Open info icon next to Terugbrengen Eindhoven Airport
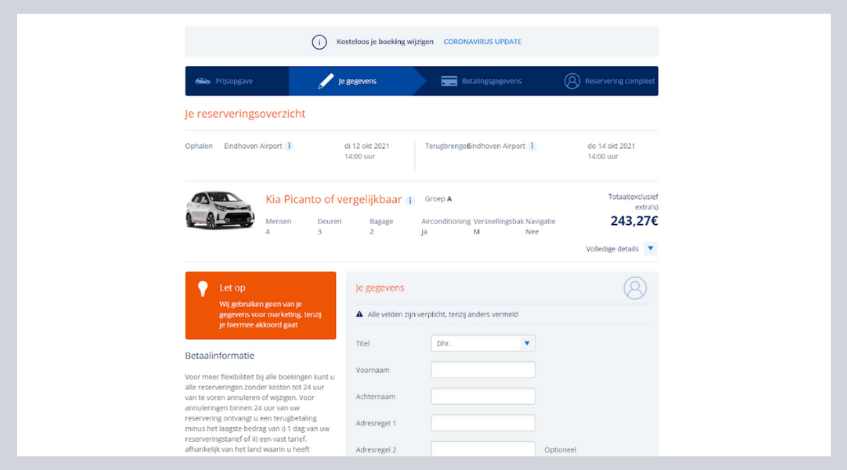 point(532,146)
